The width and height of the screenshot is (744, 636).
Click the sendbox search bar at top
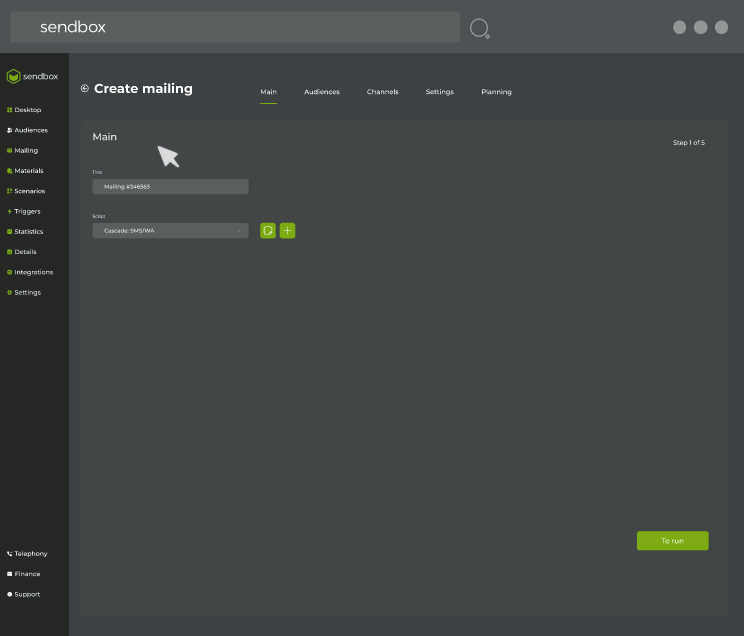click(235, 27)
